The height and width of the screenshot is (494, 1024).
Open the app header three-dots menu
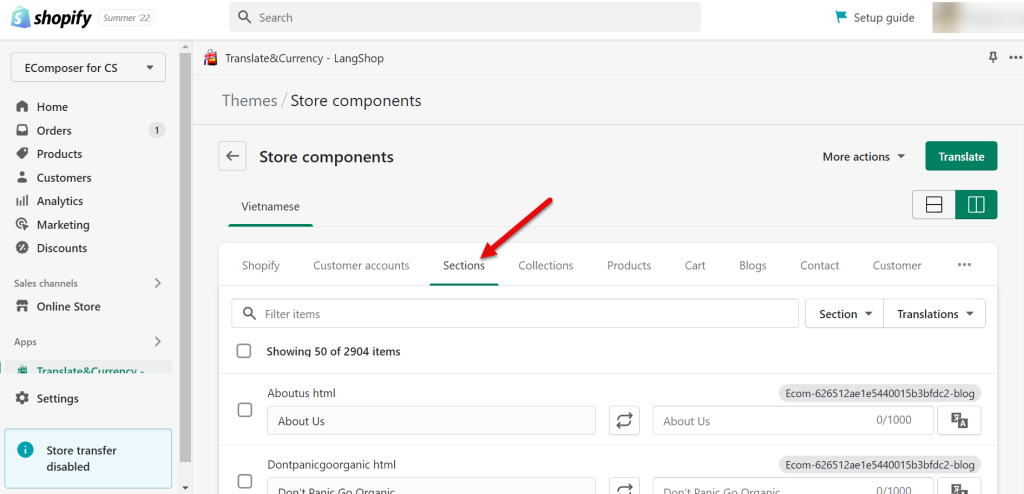point(1016,58)
